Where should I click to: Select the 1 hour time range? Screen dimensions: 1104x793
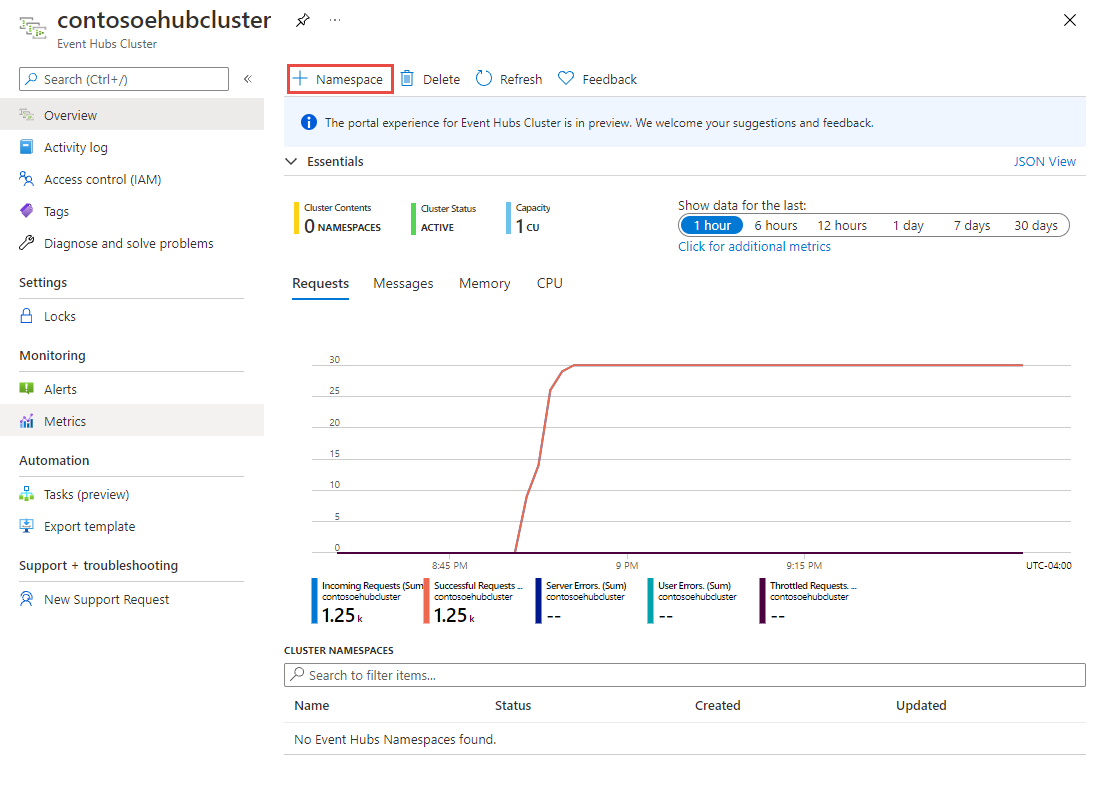[x=712, y=225]
